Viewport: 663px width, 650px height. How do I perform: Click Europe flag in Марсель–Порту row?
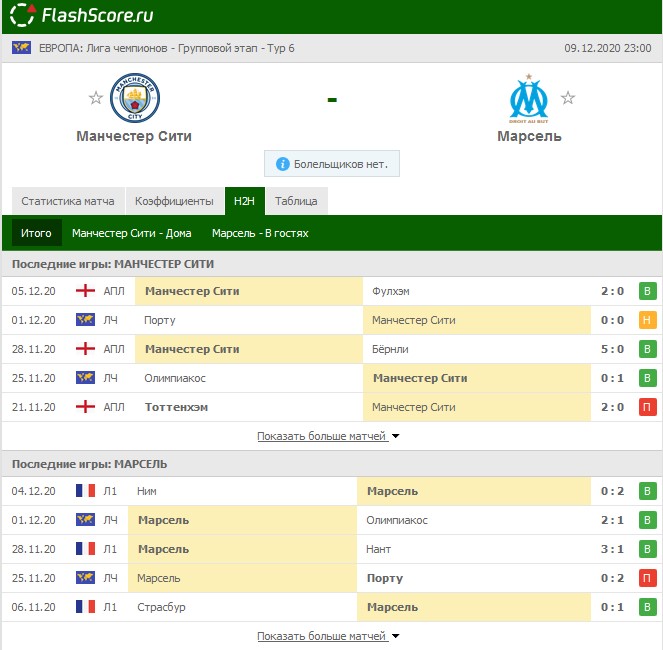pos(85,578)
